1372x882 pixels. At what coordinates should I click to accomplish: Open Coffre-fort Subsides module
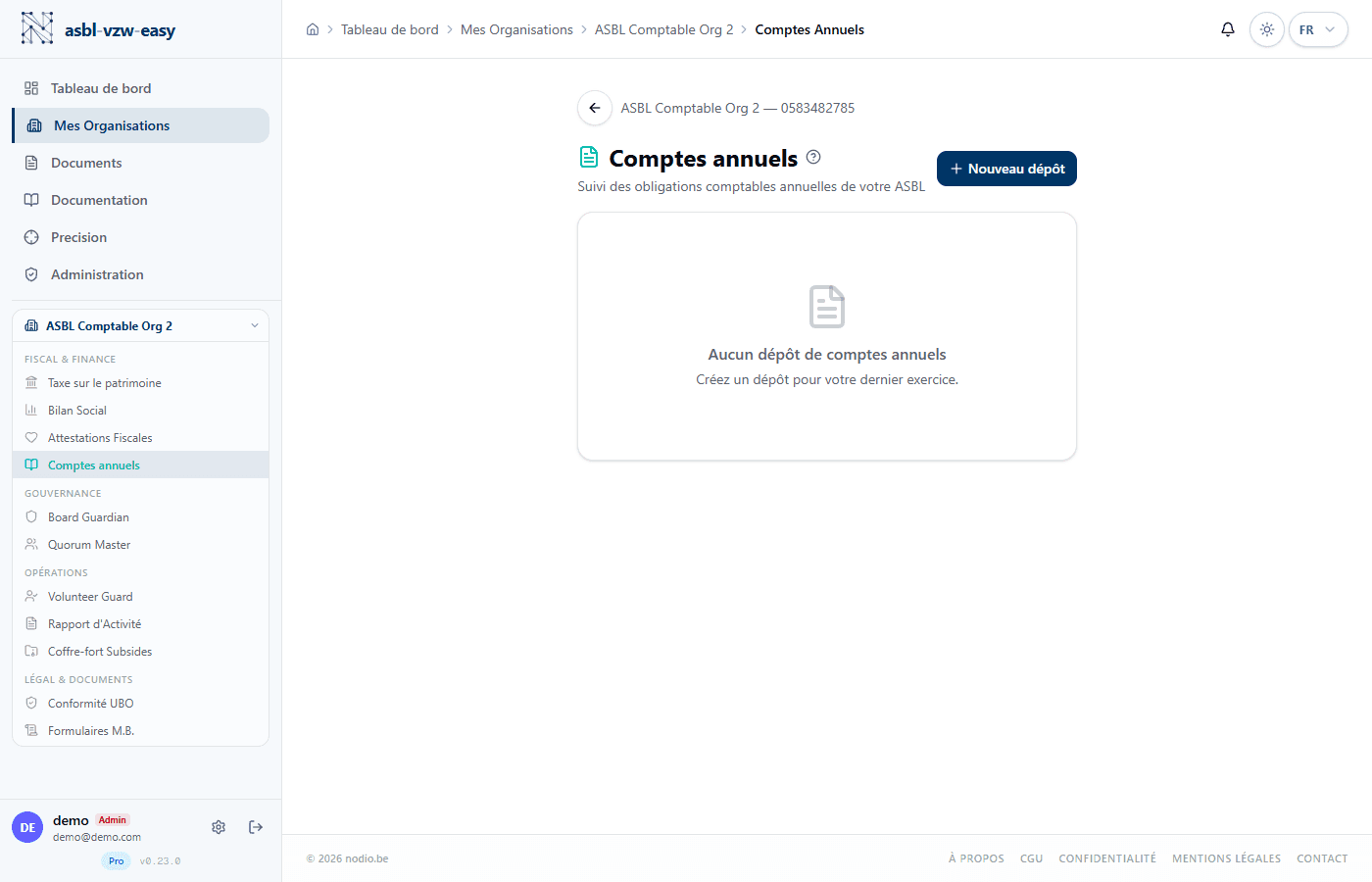(140, 652)
